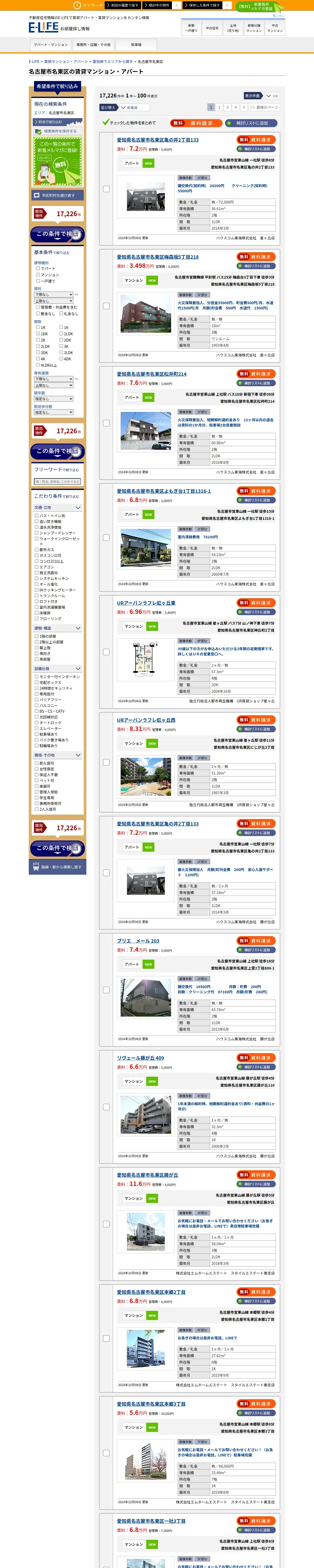The width and height of the screenshot is (314, 1568).
Task: View the 梅森坂5丁目218 building photo
Action: click(146, 314)
